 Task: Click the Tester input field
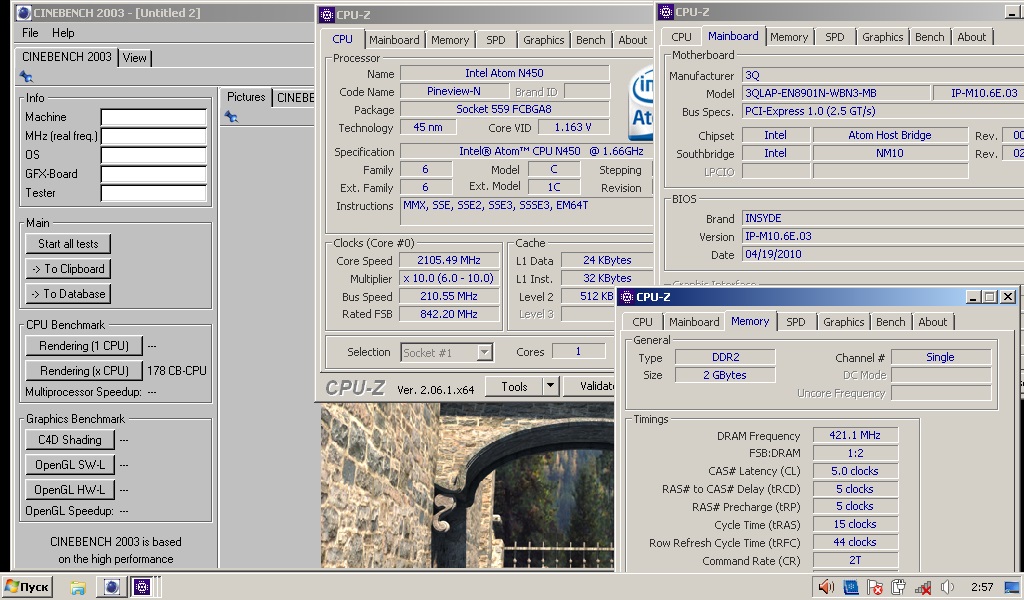[153, 193]
